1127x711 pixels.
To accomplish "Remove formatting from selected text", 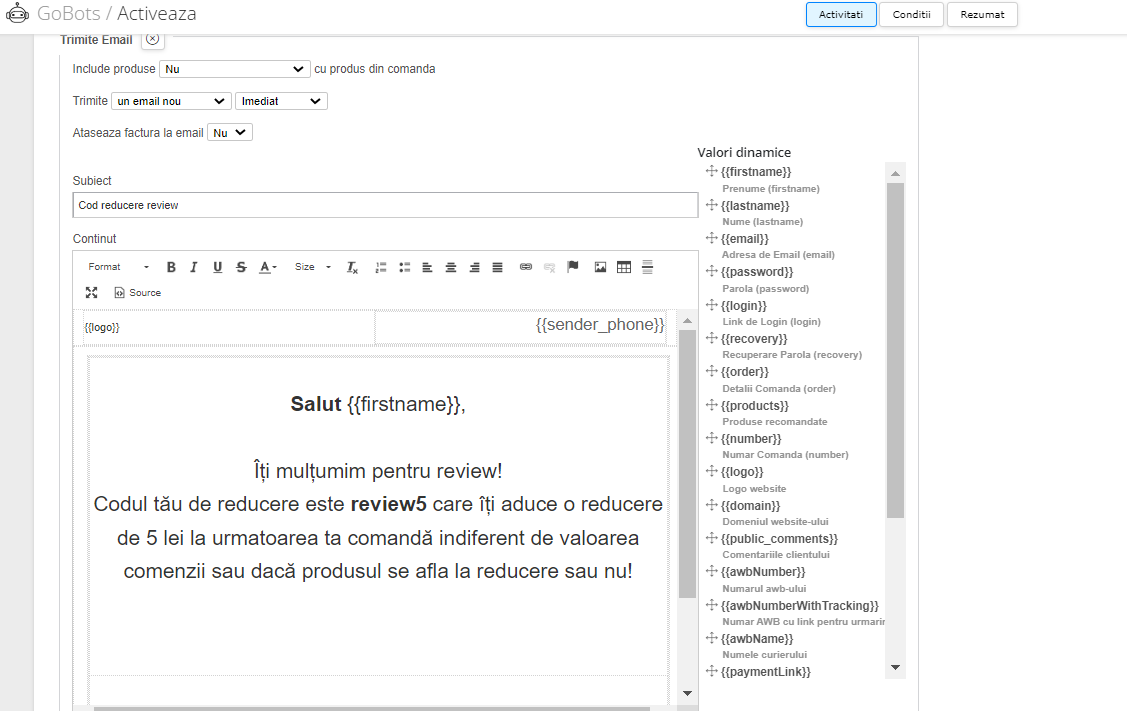I will pyautogui.click(x=352, y=267).
